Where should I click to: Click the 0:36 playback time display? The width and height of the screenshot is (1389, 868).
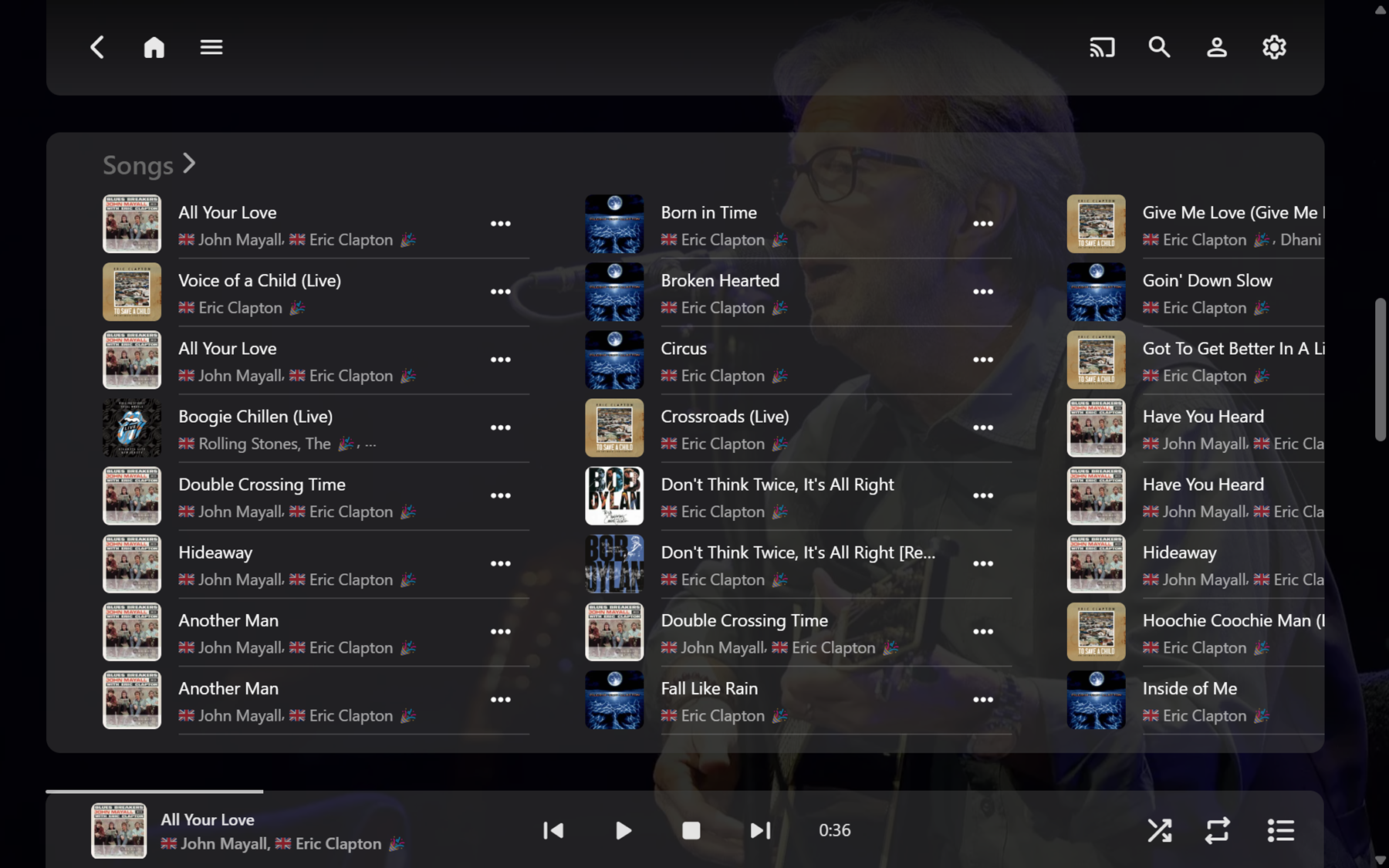834,830
